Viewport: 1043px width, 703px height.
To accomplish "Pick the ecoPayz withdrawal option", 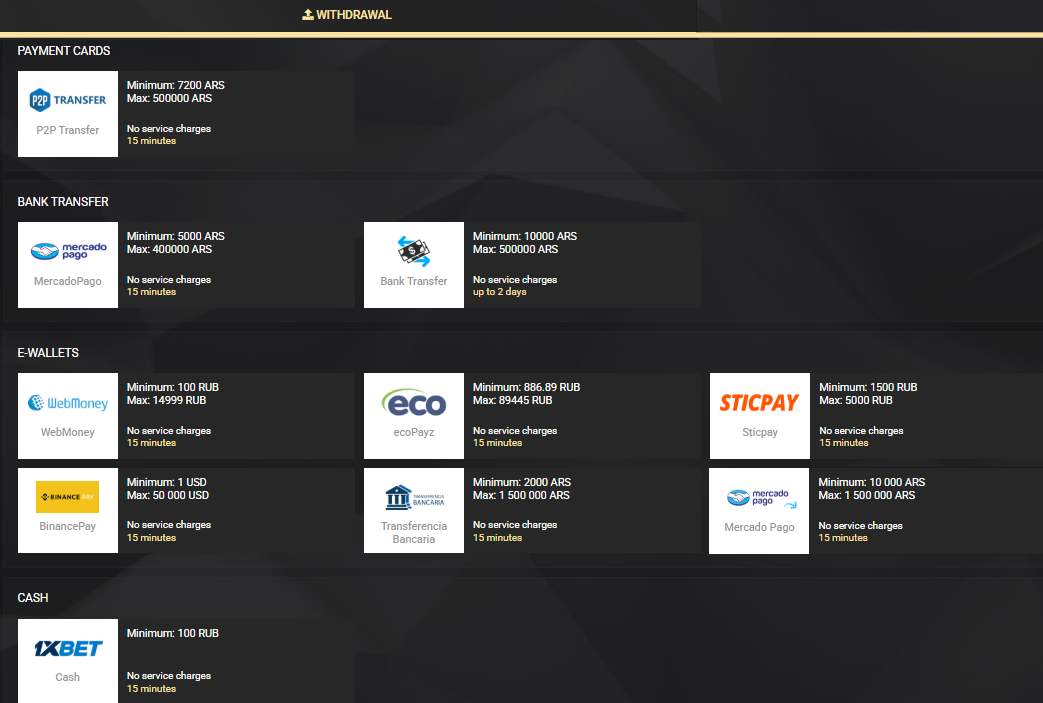I will point(413,415).
